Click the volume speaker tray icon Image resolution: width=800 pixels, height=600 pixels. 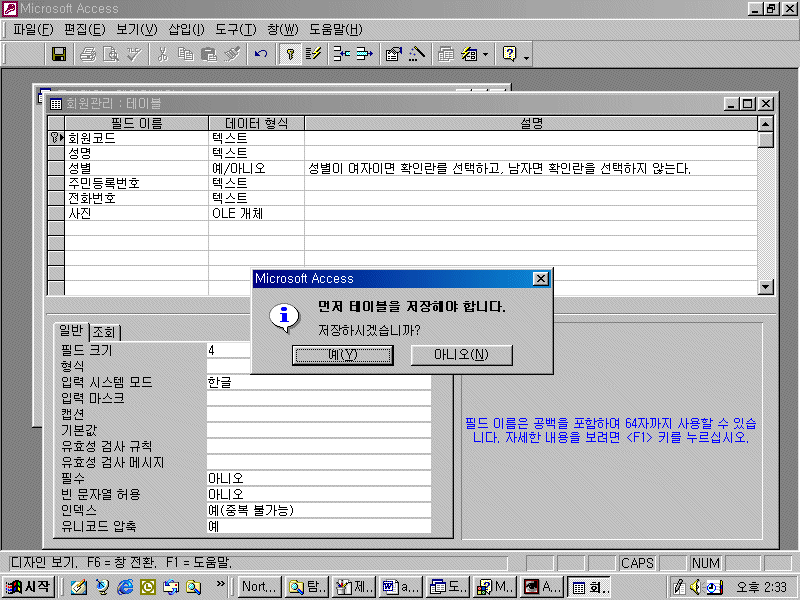point(695,587)
